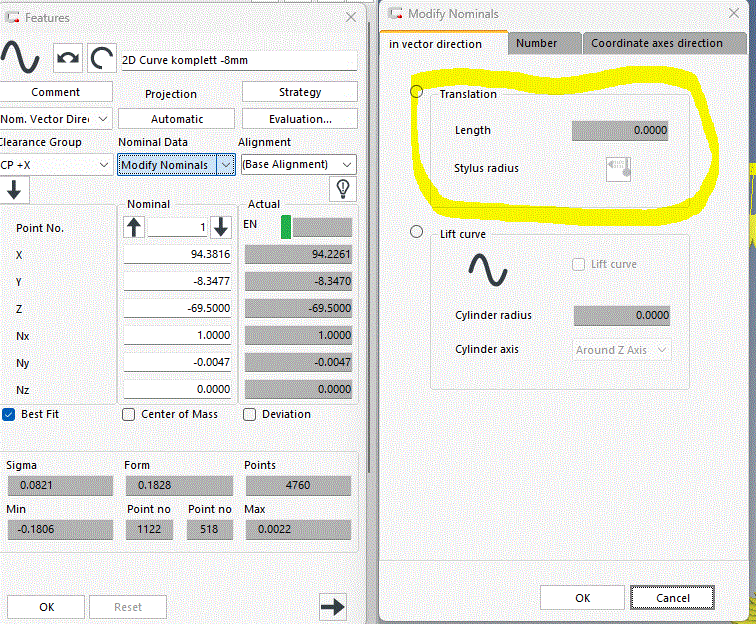Click the Evaluation... button
Screen dimensions: 756x624
pyautogui.click(x=299, y=119)
